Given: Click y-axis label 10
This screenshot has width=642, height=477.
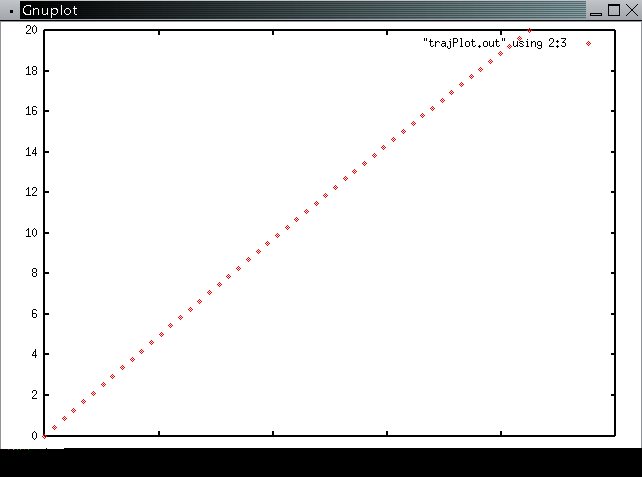Looking at the screenshot, I should tap(31, 233).
